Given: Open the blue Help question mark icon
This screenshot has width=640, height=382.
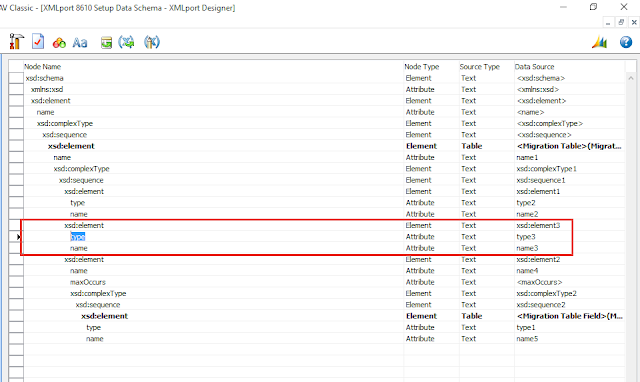Looking at the screenshot, I should 626,42.
